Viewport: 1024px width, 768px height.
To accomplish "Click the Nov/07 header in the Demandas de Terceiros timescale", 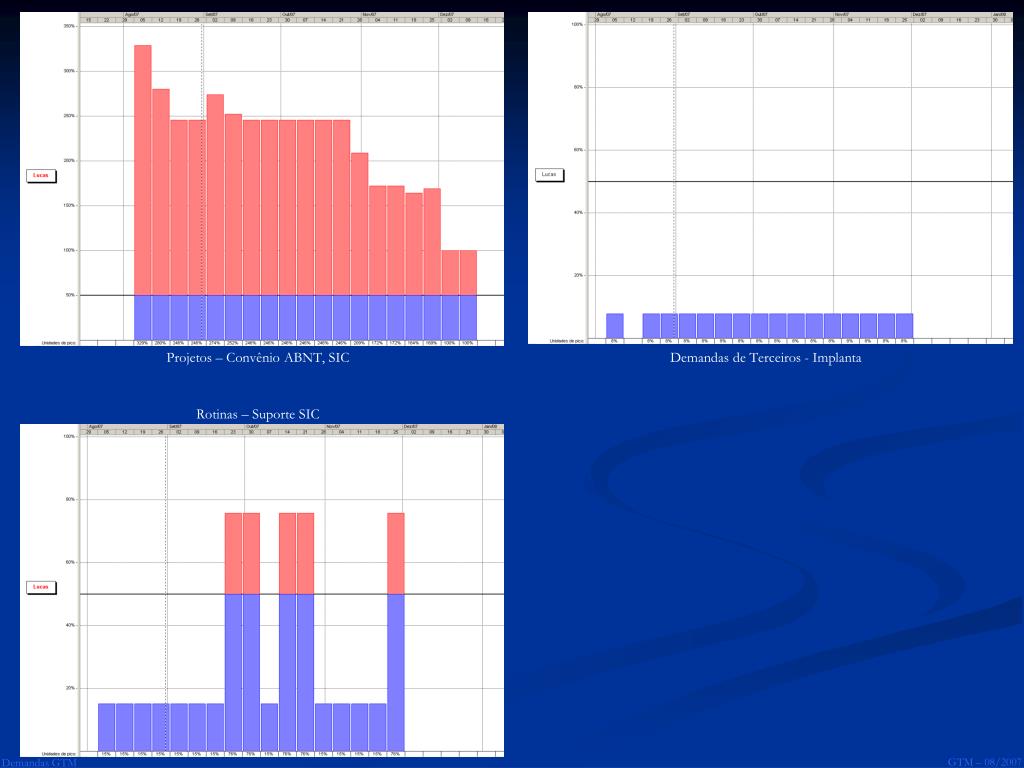I will coord(842,14).
